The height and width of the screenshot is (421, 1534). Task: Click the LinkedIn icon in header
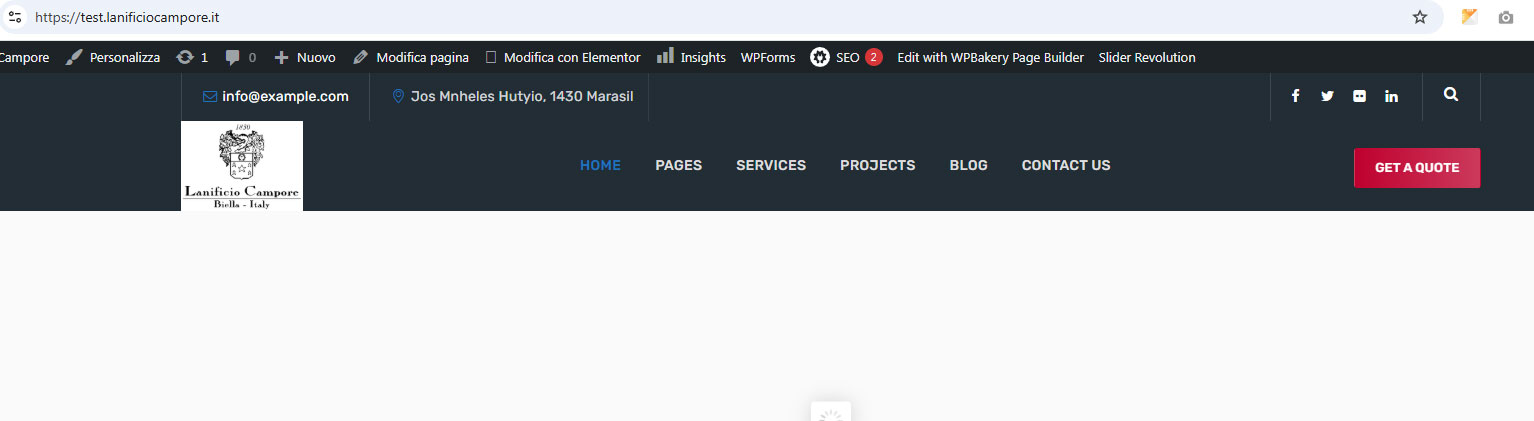coord(1391,96)
